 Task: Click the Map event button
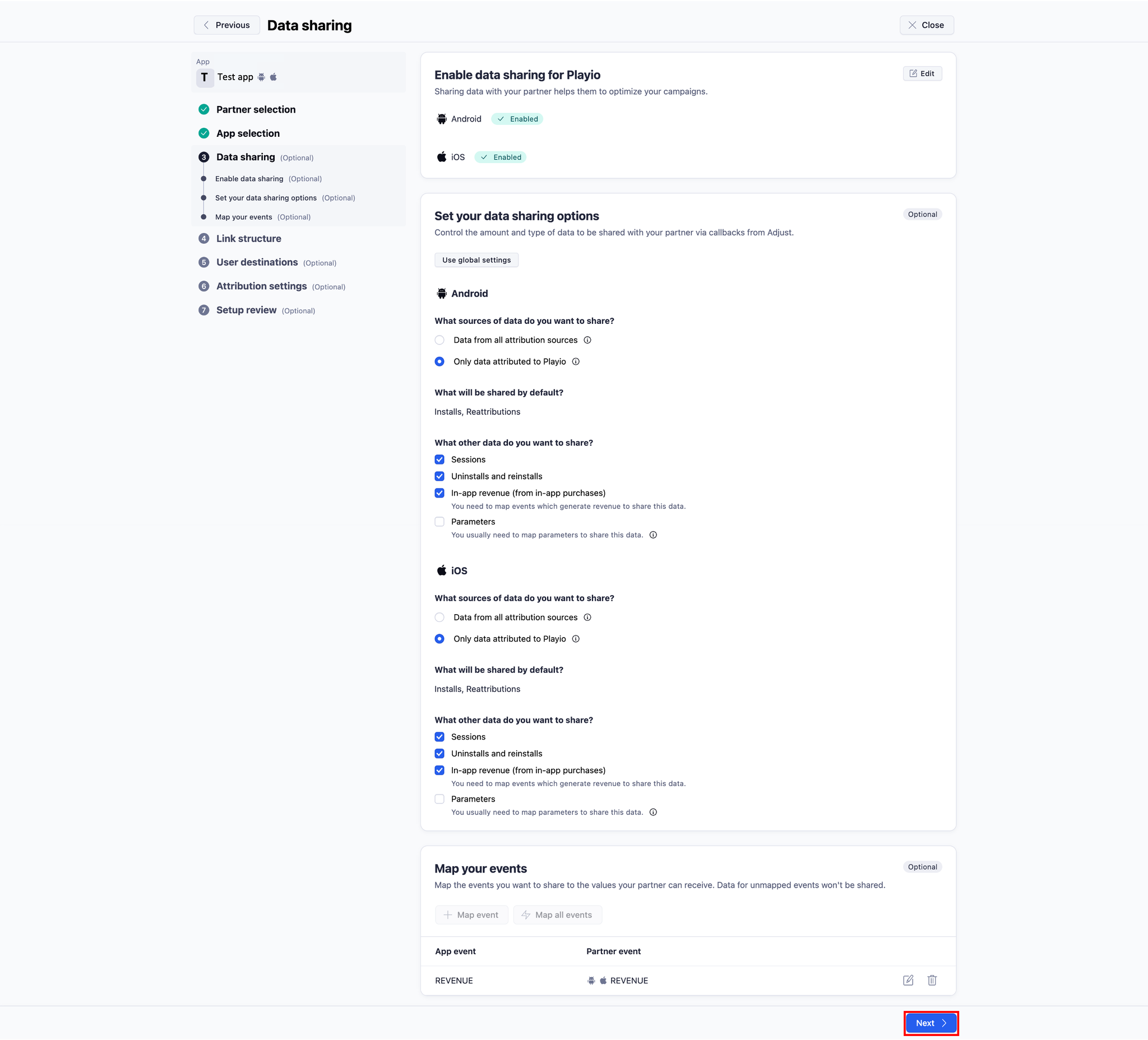point(471,915)
